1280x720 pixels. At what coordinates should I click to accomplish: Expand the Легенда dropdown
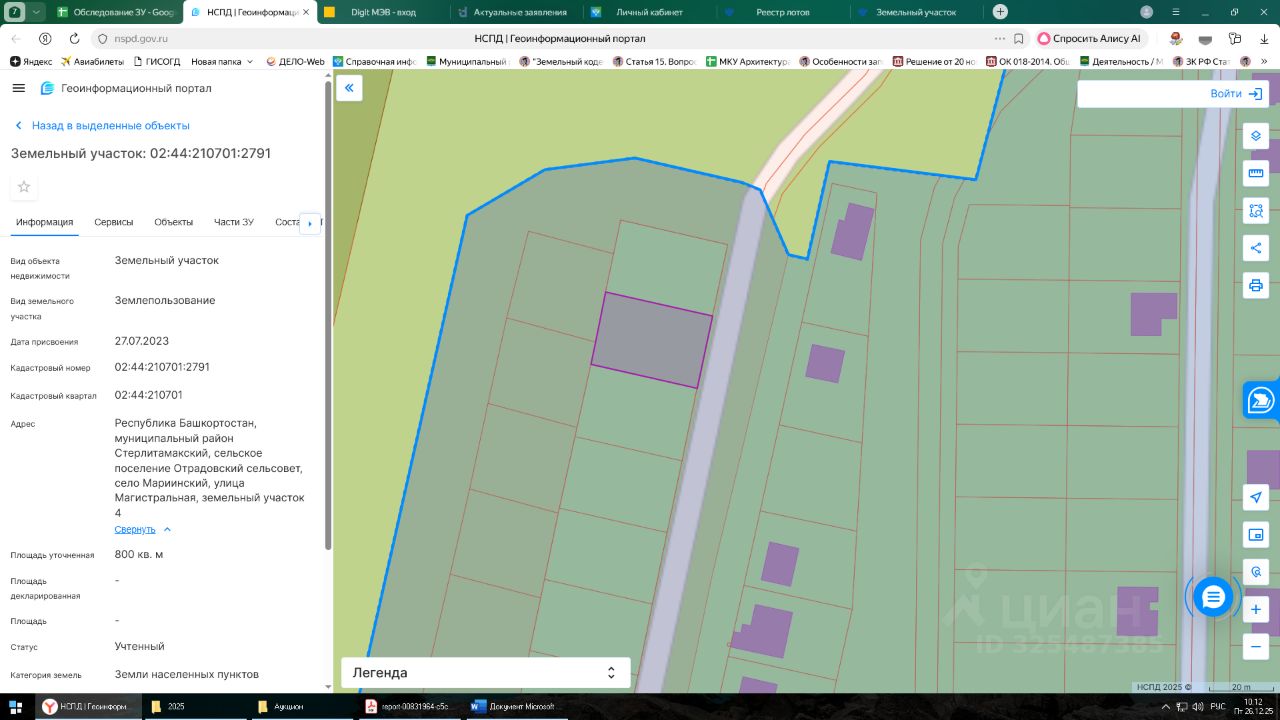tap(486, 673)
